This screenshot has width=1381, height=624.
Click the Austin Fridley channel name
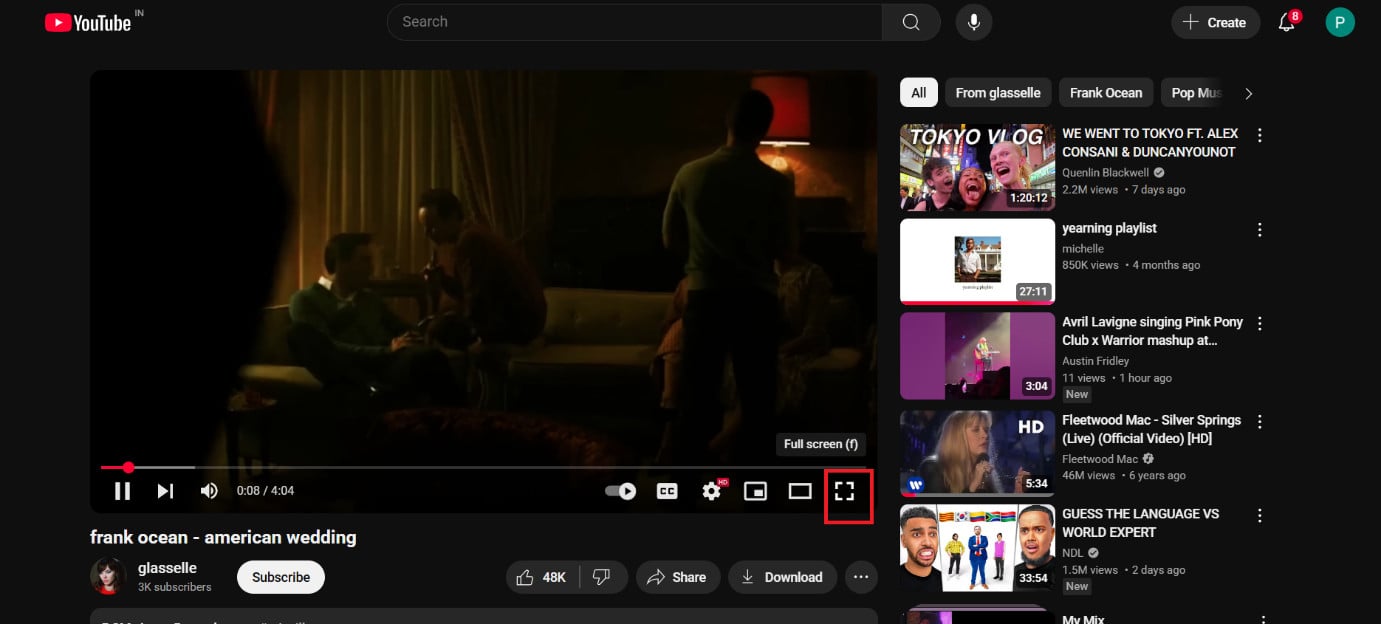1095,361
